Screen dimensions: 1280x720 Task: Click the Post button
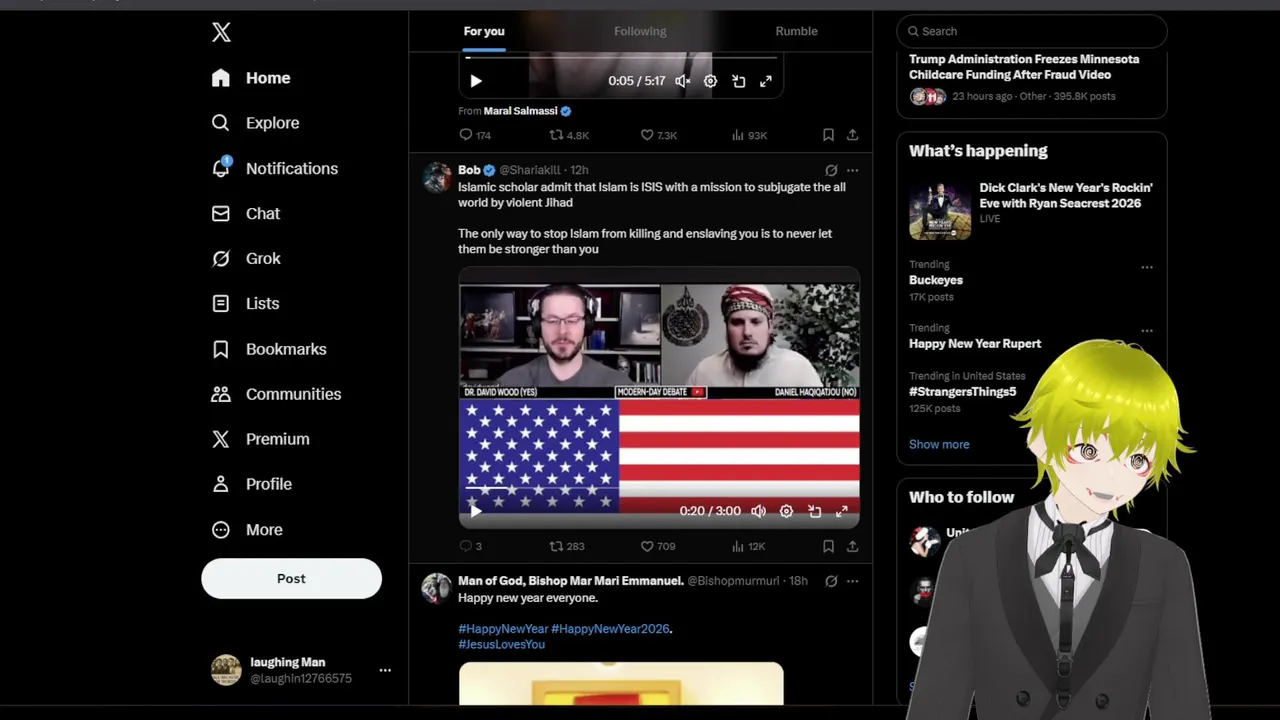coord(291,578)
